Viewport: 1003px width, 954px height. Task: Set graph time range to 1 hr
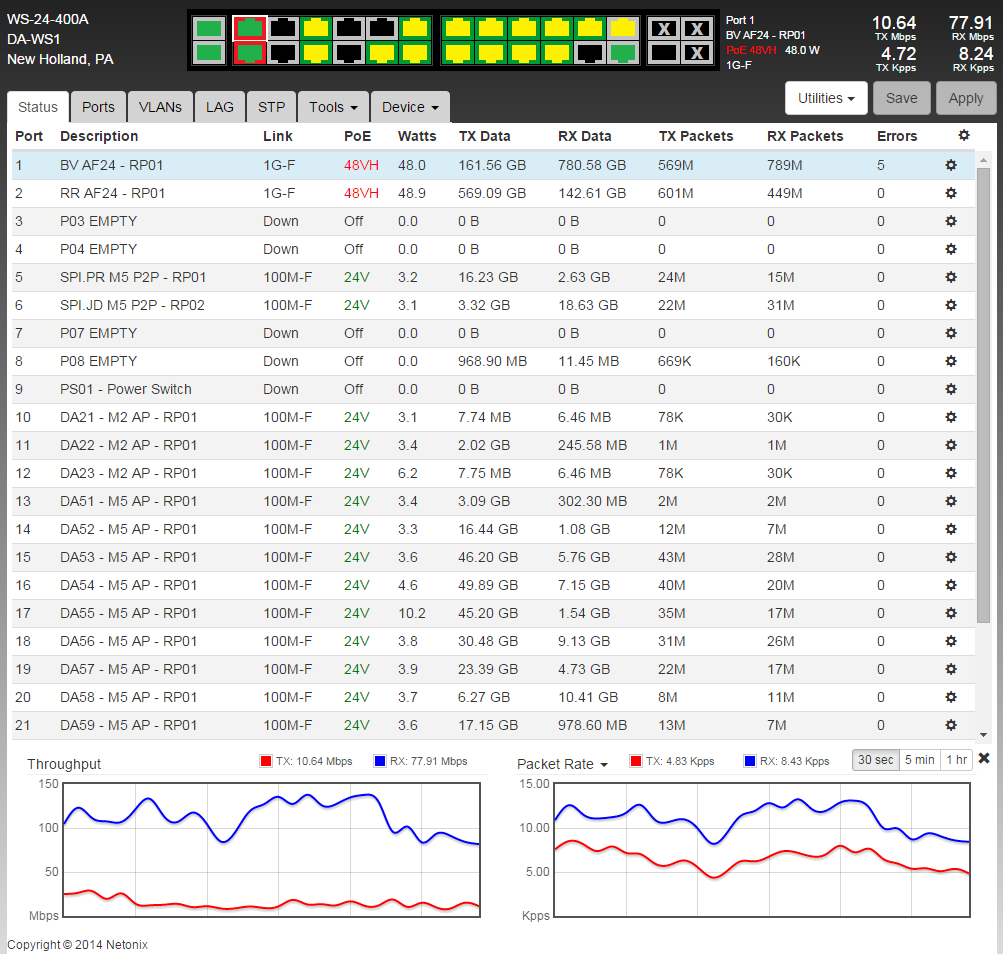point(956,759)
